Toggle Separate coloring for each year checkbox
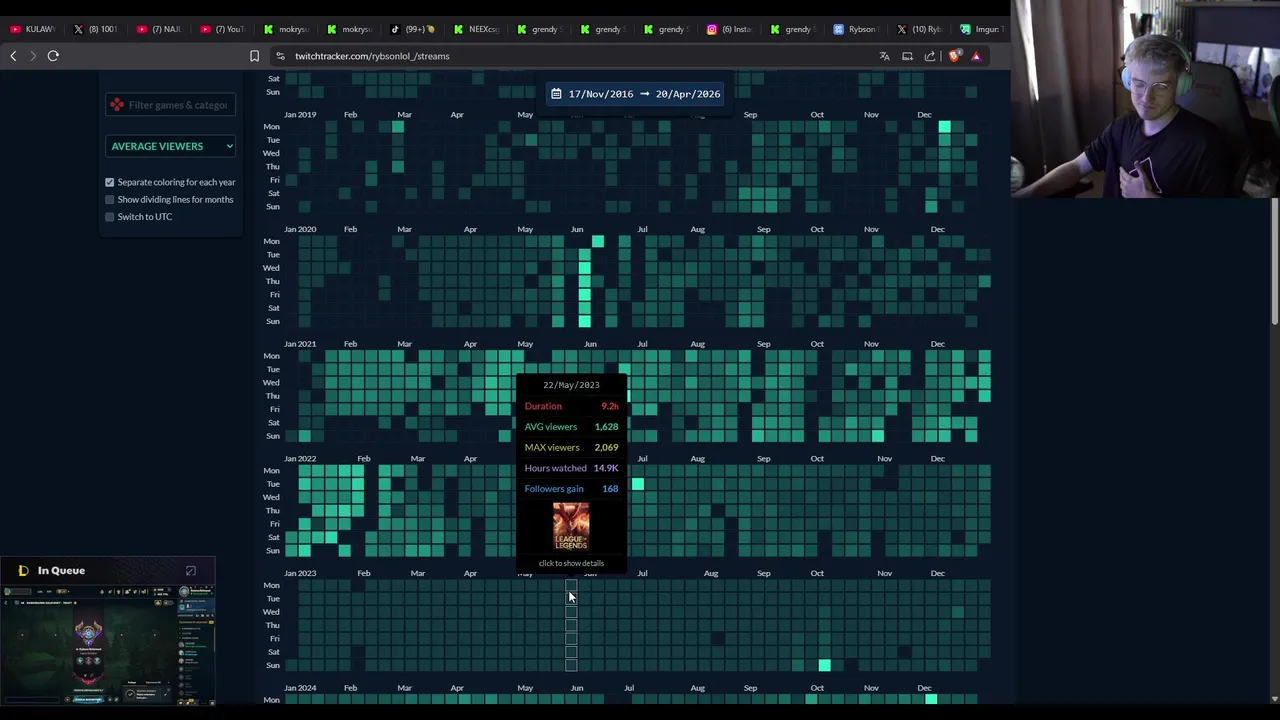The image size is (1280, 720). pyautogui.click(x=110, y=182)
